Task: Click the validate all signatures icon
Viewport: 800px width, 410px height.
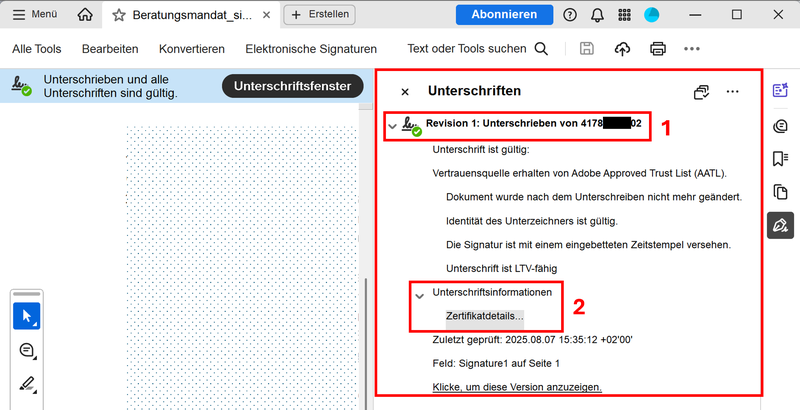Action: point(702,92)
